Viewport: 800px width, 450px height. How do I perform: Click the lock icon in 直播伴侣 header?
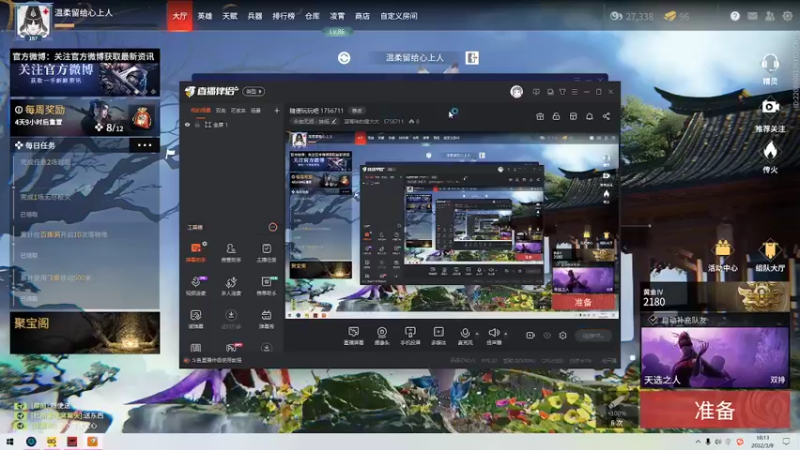pyautogui.click(x=556, y=116)
